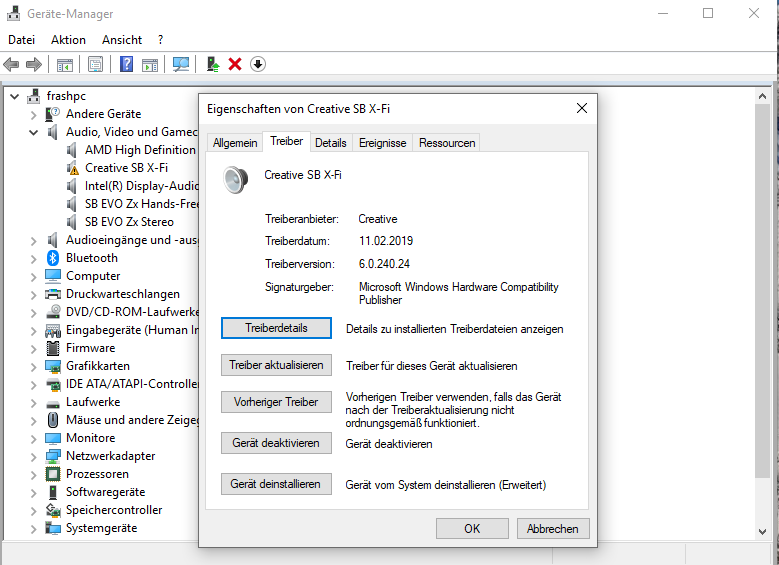Click the Treiberdetails button
This screenshot has height=565, width=779.
[x=276, y=328]
